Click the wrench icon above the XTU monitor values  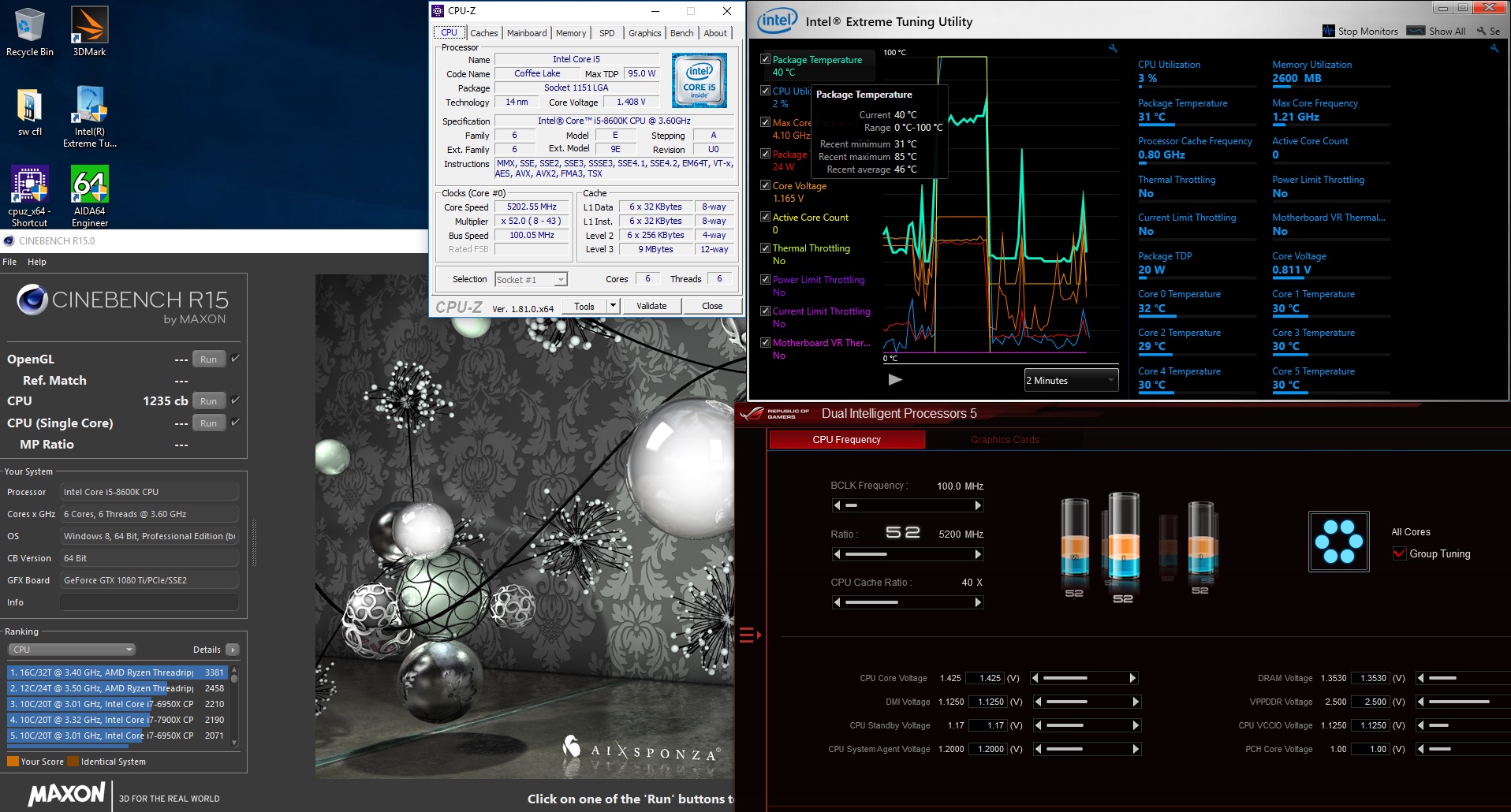click(1494, 49)
